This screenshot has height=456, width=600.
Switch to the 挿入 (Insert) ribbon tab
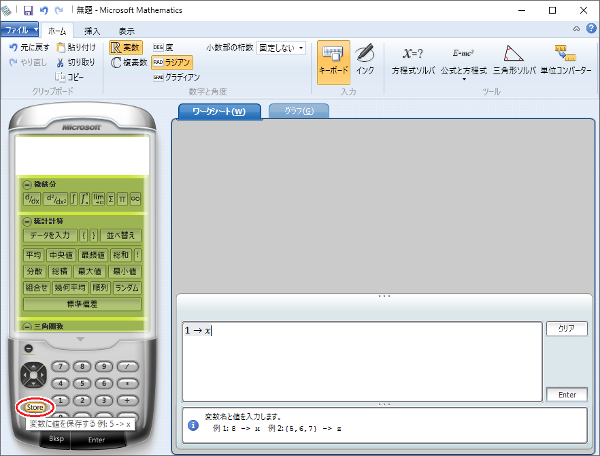[x=92, y=31]
